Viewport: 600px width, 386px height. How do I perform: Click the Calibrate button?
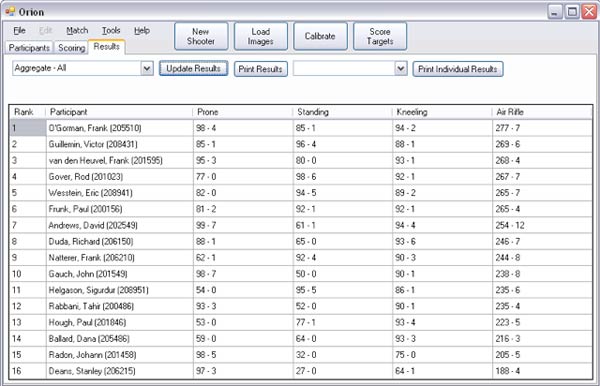[x=320, y=36]
